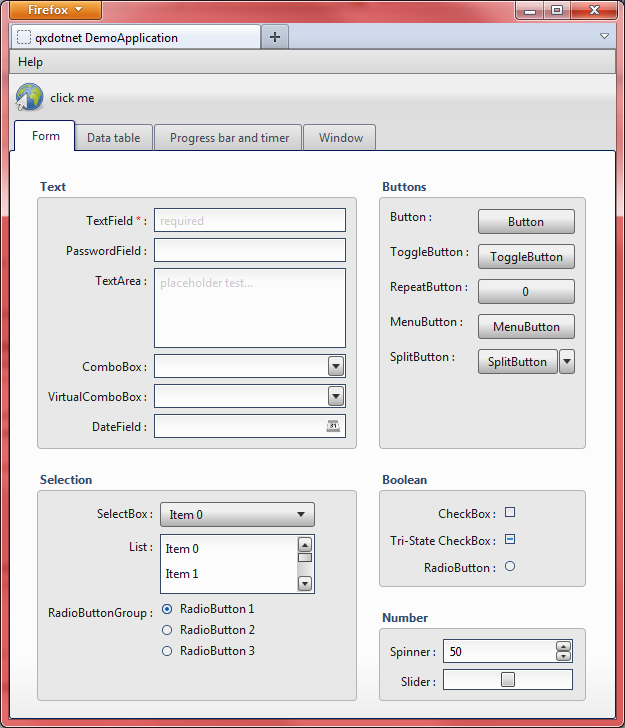625x728 pixels.
Task: Click the 'click me' label
Action: coord(72,98)
